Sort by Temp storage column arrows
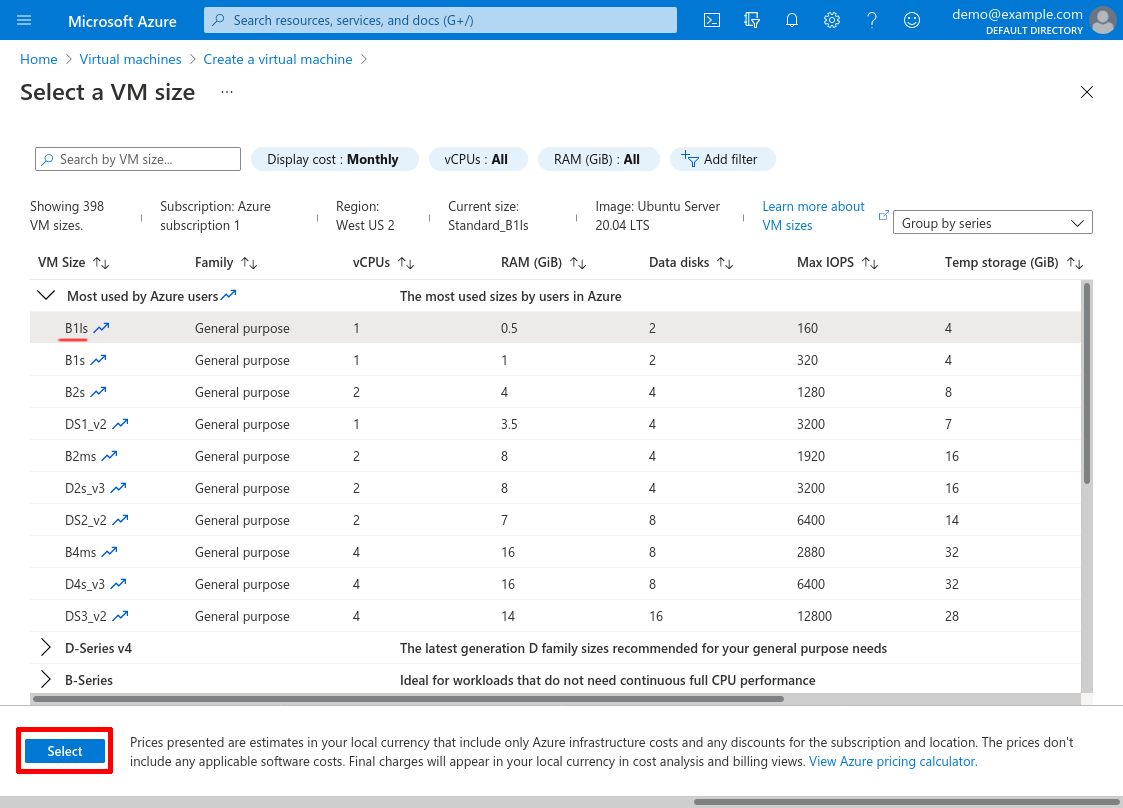This screenshot has height=808, width=1123. [1074, 263]
